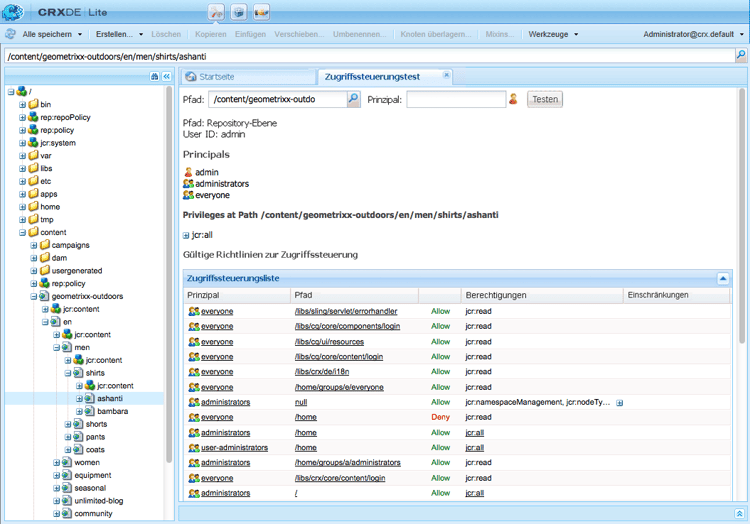This screenshot has height=524, width=750.
Task: Click Knoten überlagern toolbar item
Action: pos(436,34)
